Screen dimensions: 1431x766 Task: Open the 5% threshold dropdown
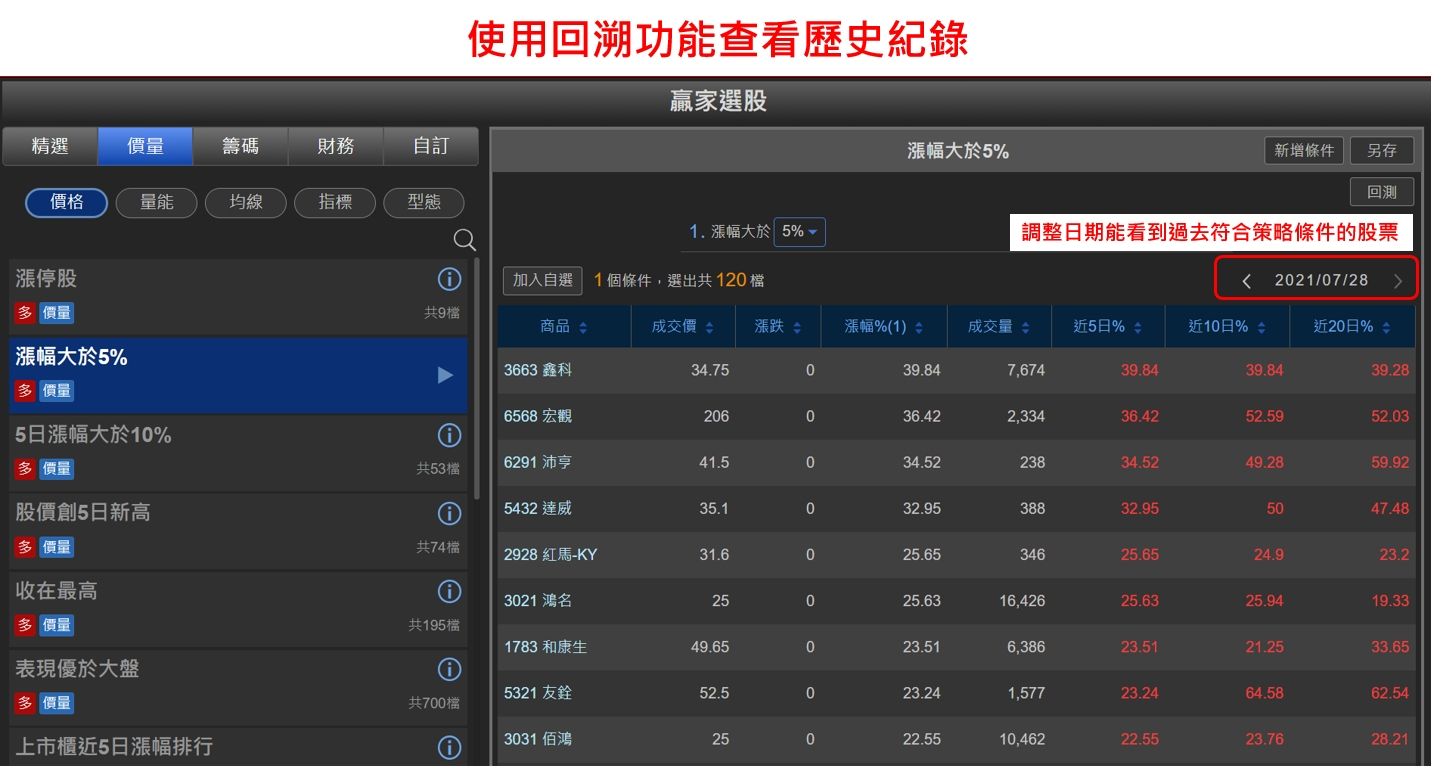[799, 232]
